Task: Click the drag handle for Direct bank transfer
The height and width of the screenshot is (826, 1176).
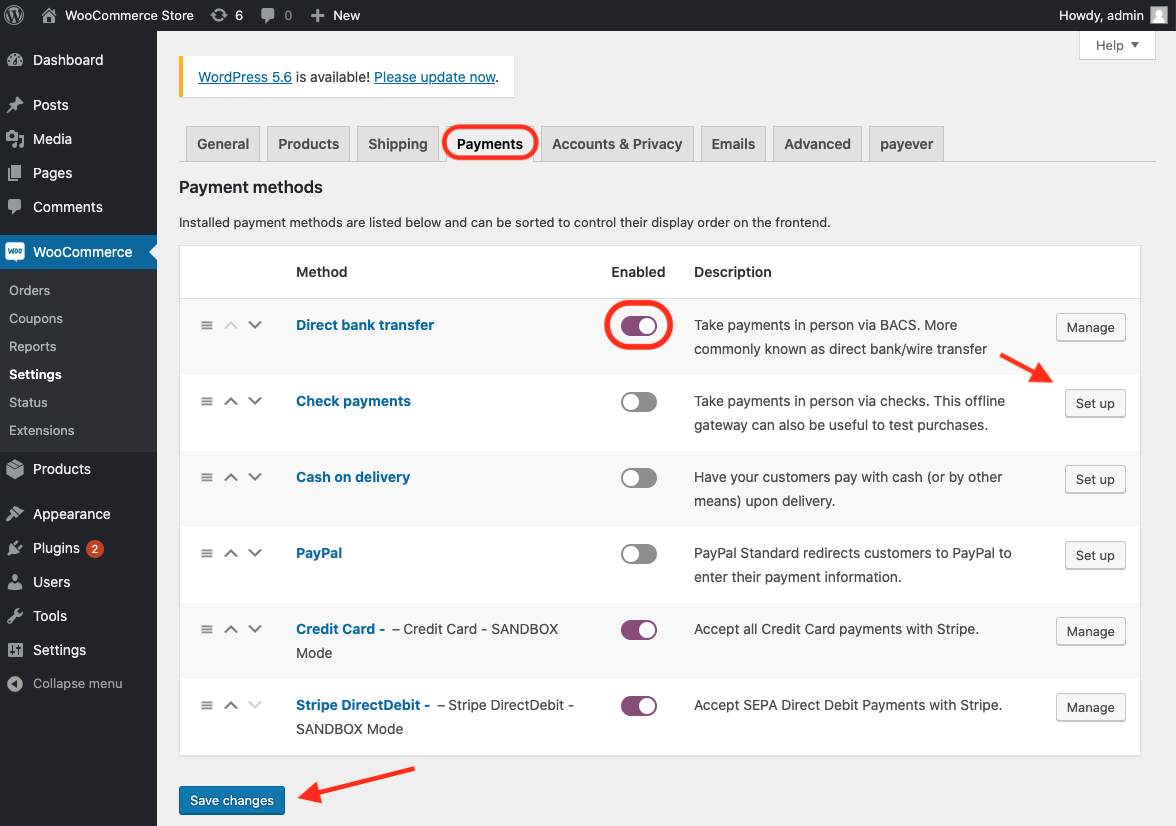Action: point(207,326)
